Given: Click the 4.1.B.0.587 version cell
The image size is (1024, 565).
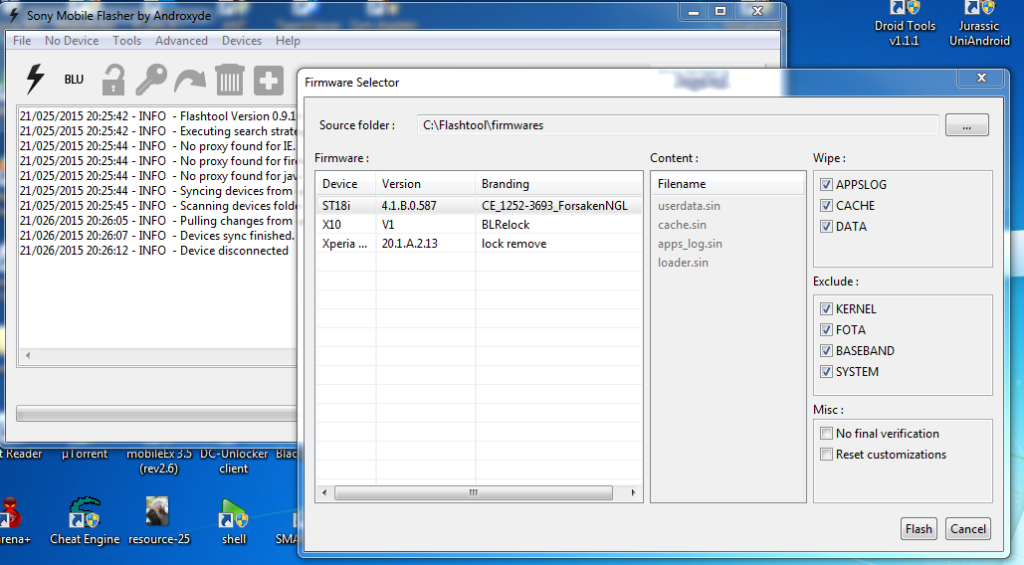Looking at the screenshot, I should (x=409, y=206).
